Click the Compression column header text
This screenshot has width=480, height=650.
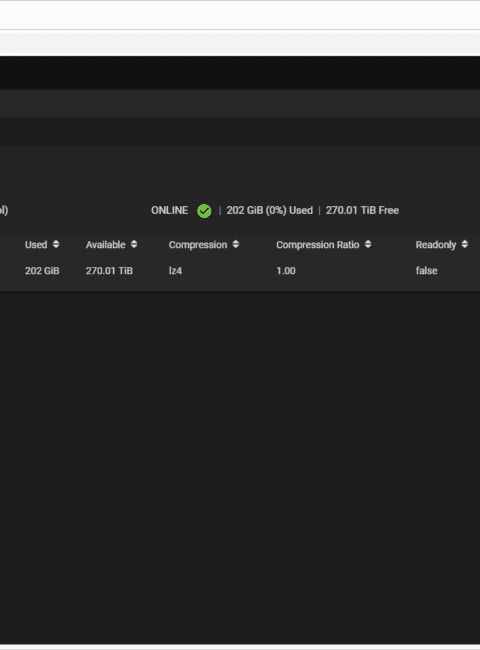point(198,245)
